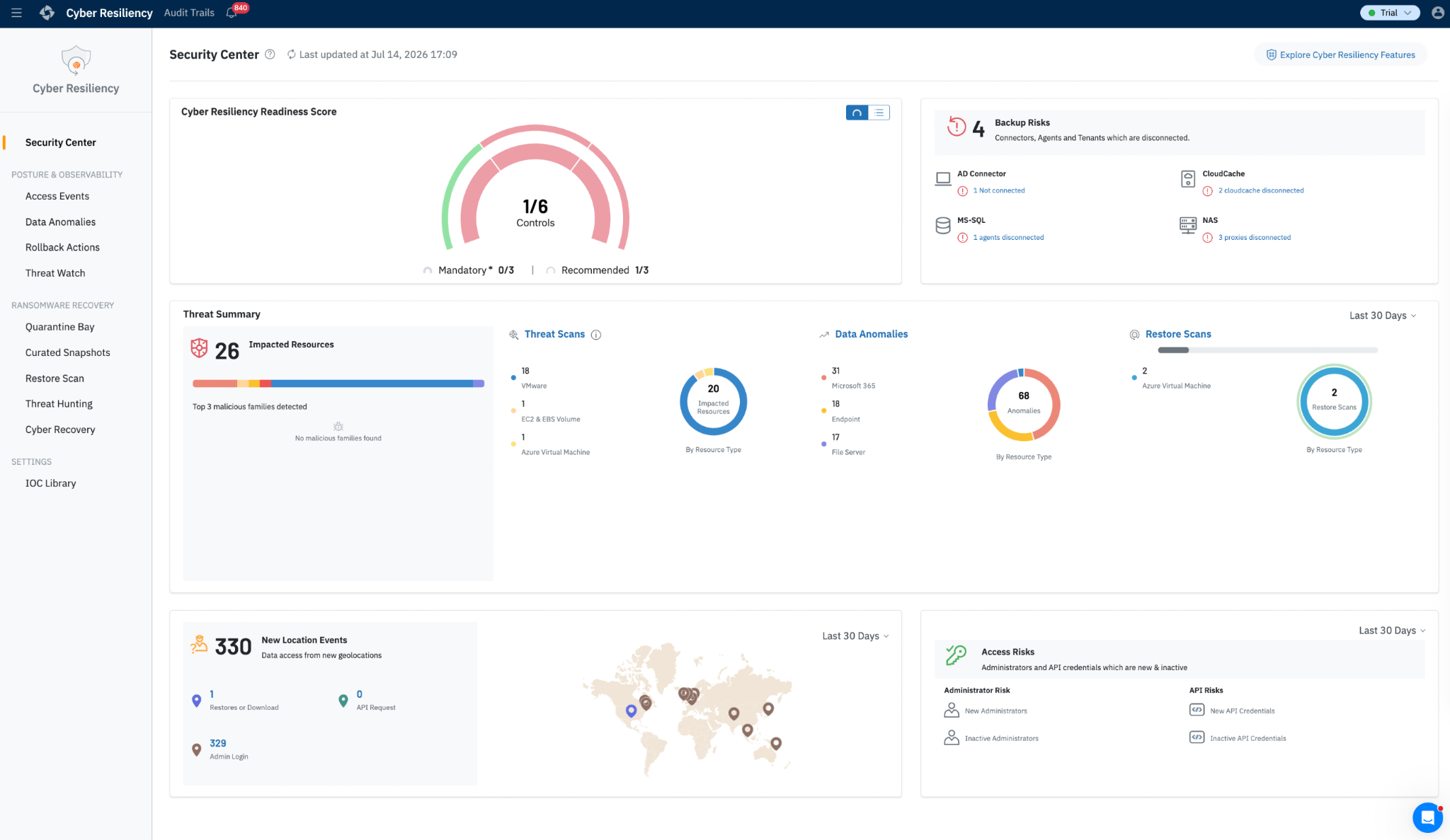The image size is (1450, 840).
Task: Click the 'Mandatory* 0/3' legend item
Action: 469,270
